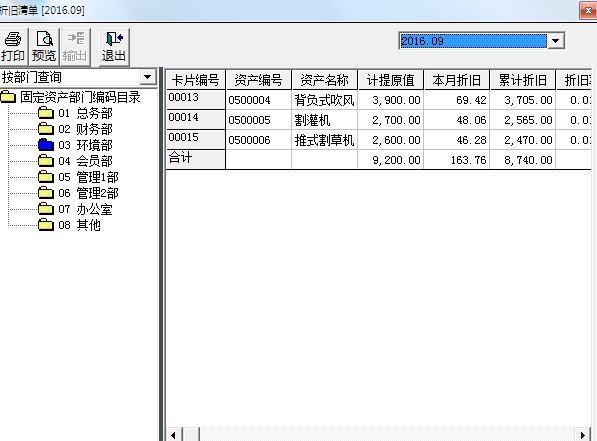Click asset number cell 0500006
This screenshot has width=597, height=441.
[259, 140]
